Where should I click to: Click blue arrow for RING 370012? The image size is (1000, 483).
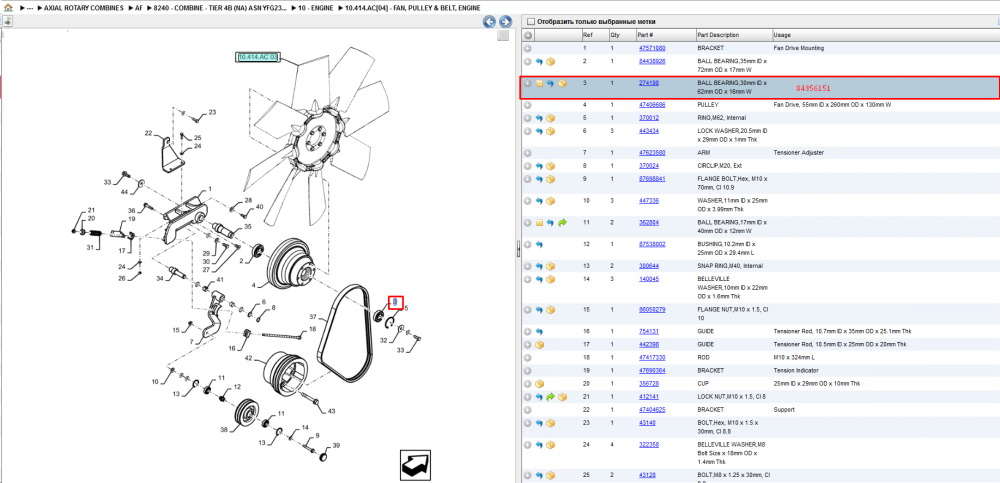click(x=539, y=118)
